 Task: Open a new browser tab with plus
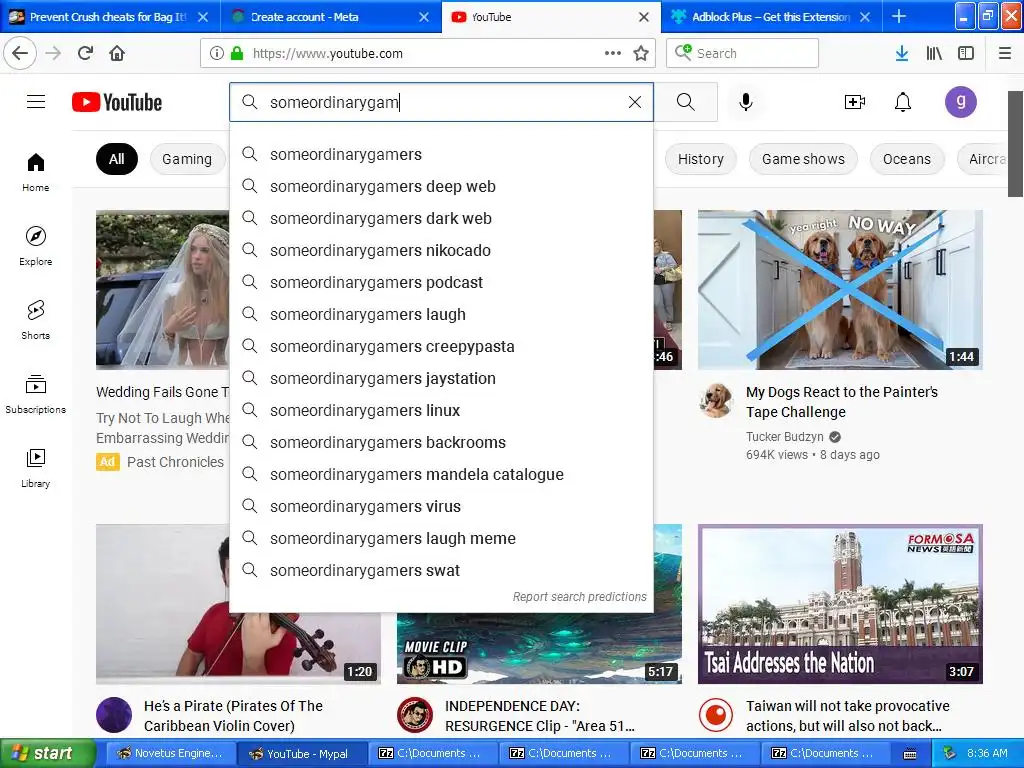coord(899,16)
